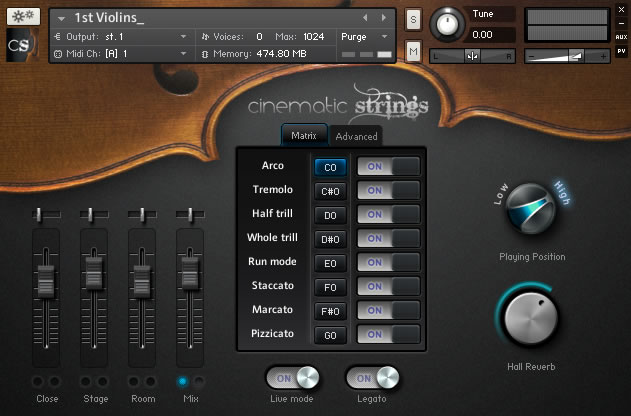Select the Staccato F0 keyswitch
631x416 pixels.
[x=330, y=287]
